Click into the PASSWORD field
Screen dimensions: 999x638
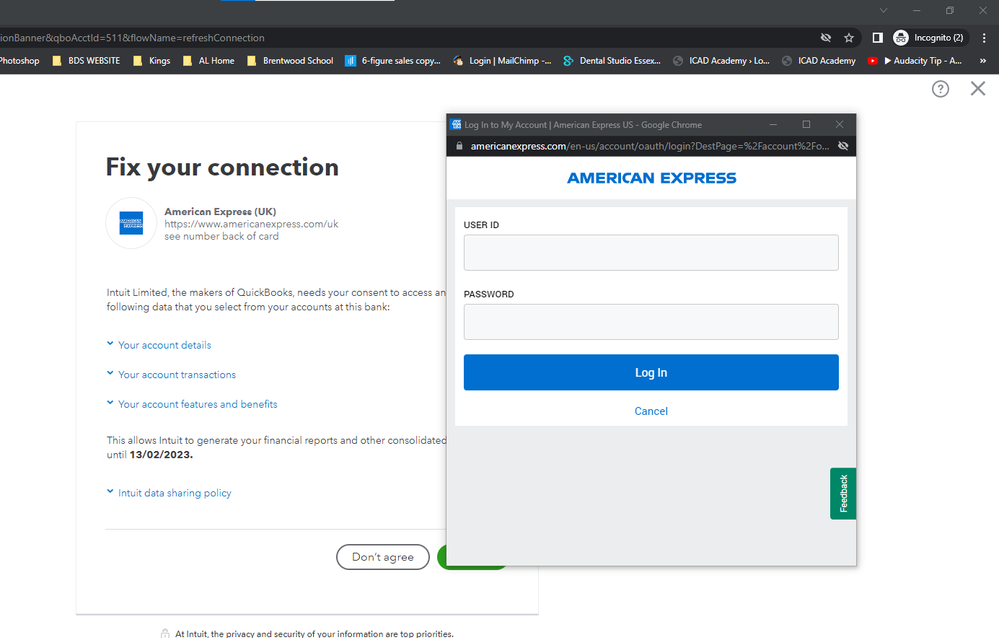[x=651, y=322]
